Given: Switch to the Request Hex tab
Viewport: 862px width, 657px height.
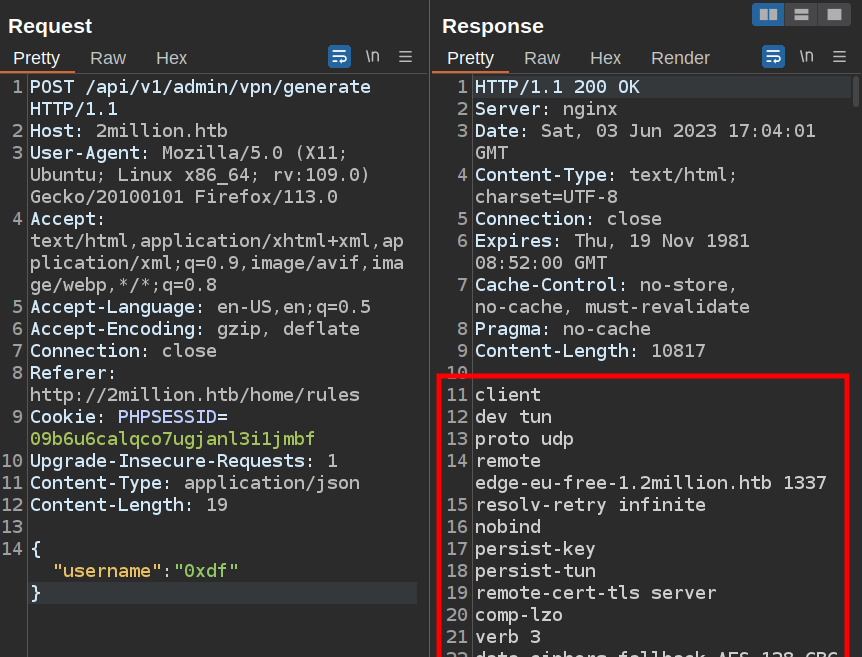Looking at the screenshot, I should point(171,58).
